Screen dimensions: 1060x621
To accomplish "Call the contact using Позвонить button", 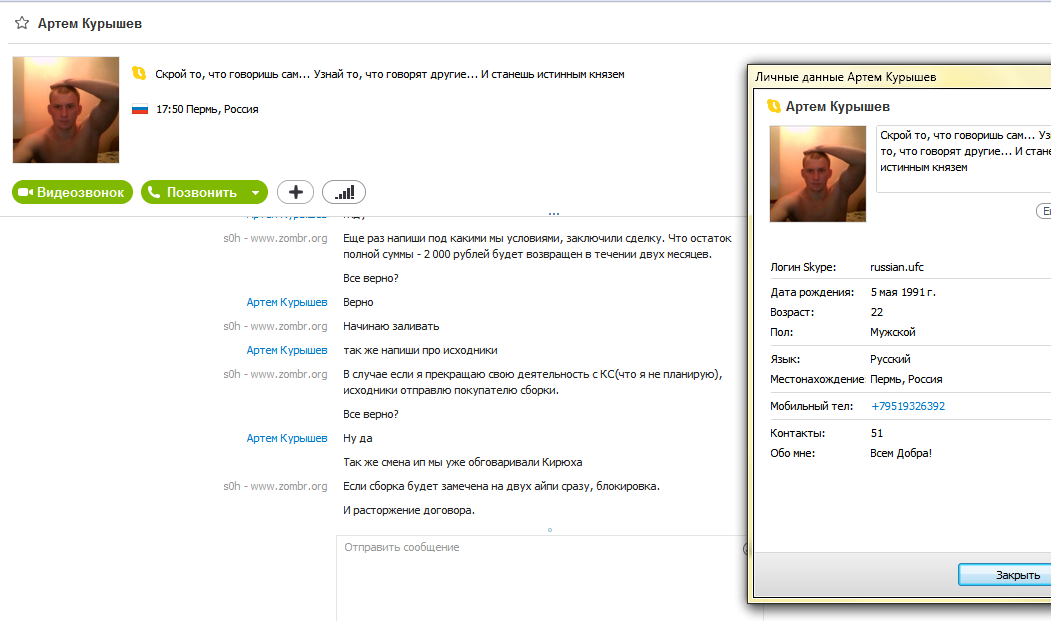I will 195,193.
